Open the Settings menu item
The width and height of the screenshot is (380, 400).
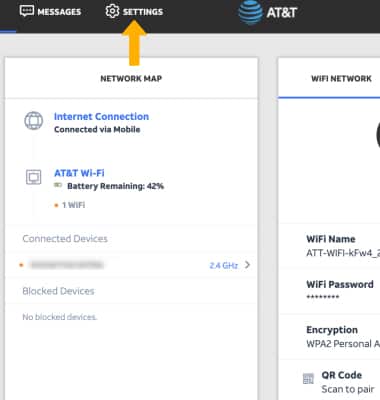134,12
